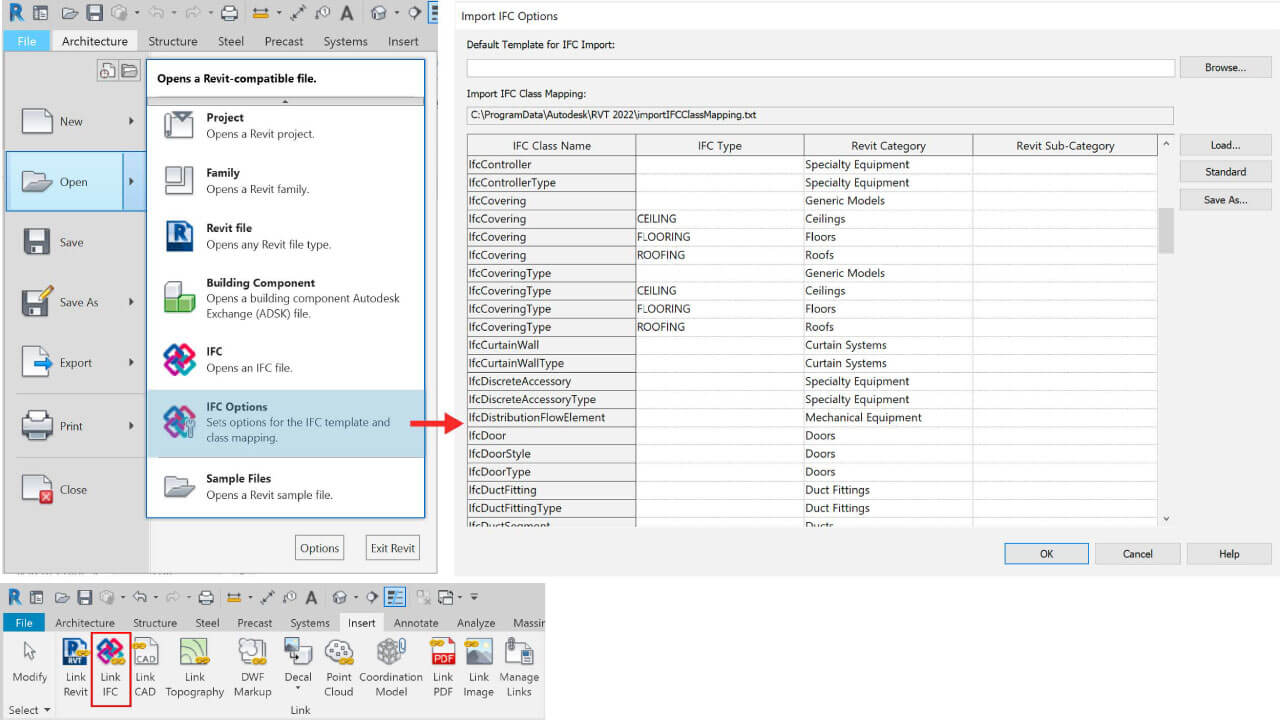Click the Open Documents icon in File menu

(x=129, y=71)
